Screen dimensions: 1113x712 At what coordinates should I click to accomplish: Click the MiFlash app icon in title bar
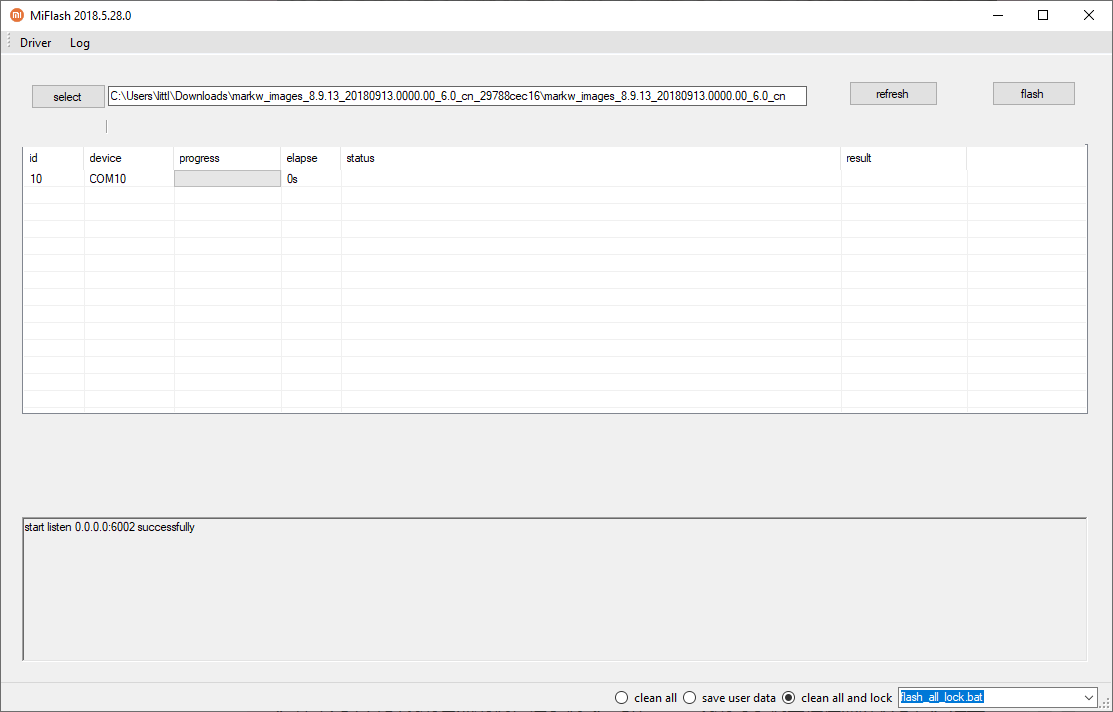coord(16,15)
